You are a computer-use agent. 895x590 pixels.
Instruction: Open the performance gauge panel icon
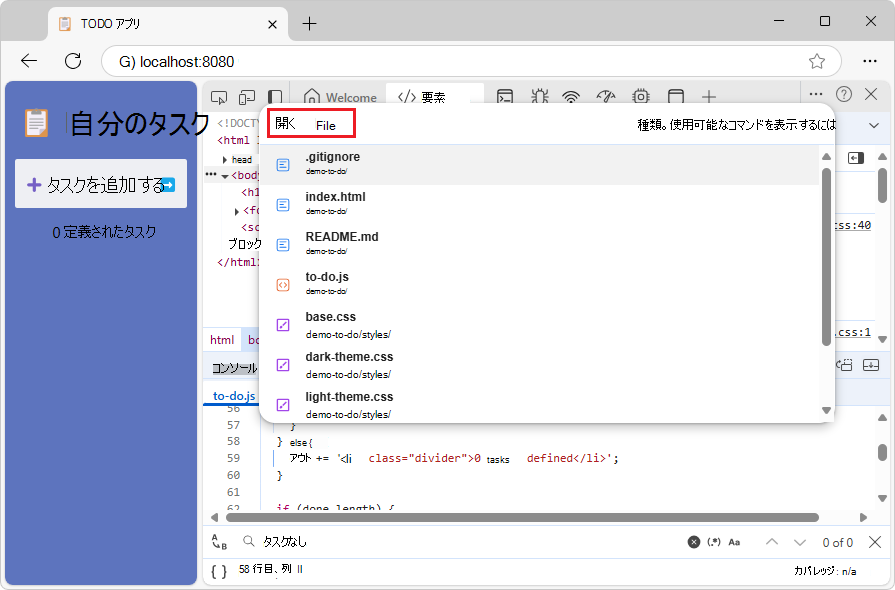[x=605, y=96]
